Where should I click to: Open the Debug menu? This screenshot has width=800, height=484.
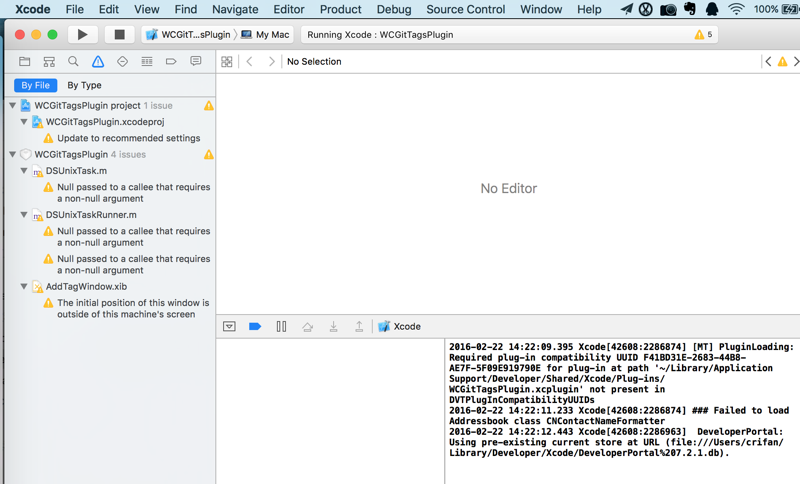point(394,9)
